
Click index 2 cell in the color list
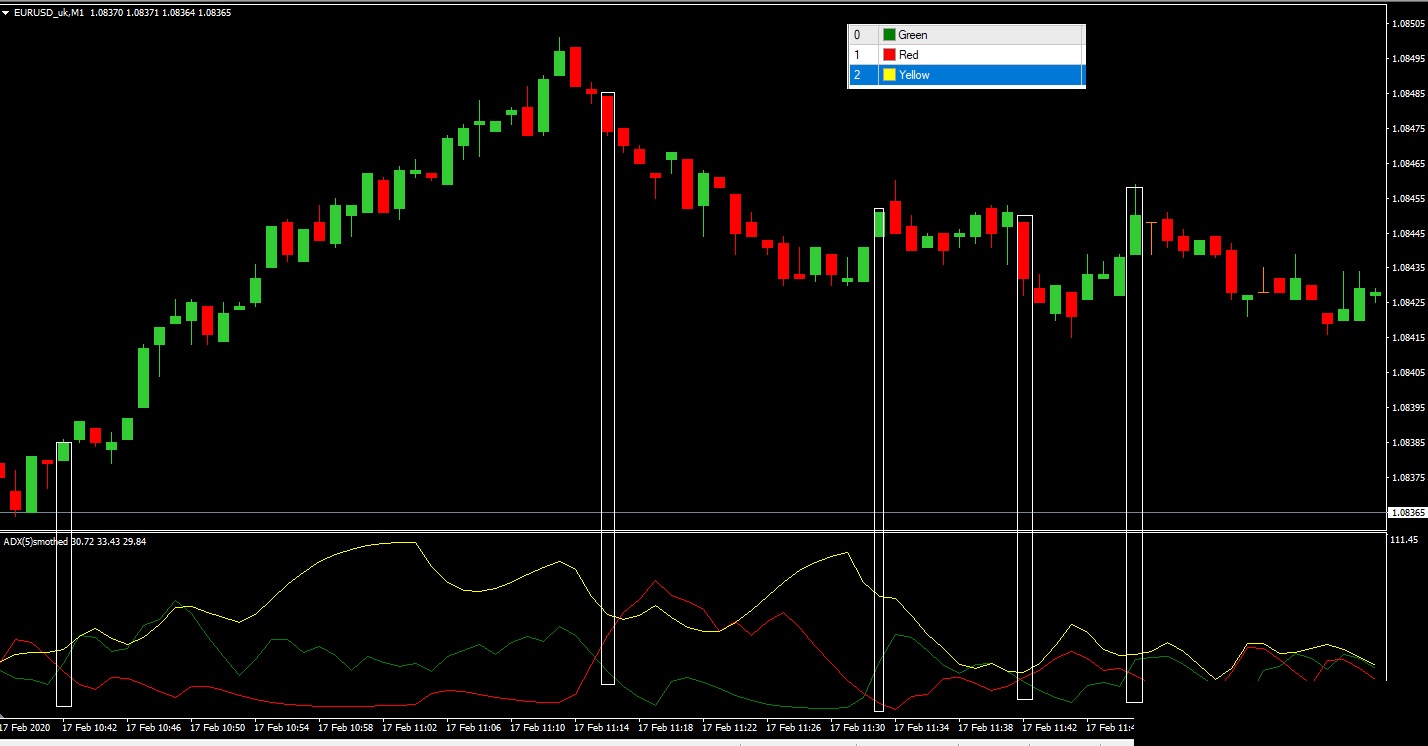tap(863, 75)
